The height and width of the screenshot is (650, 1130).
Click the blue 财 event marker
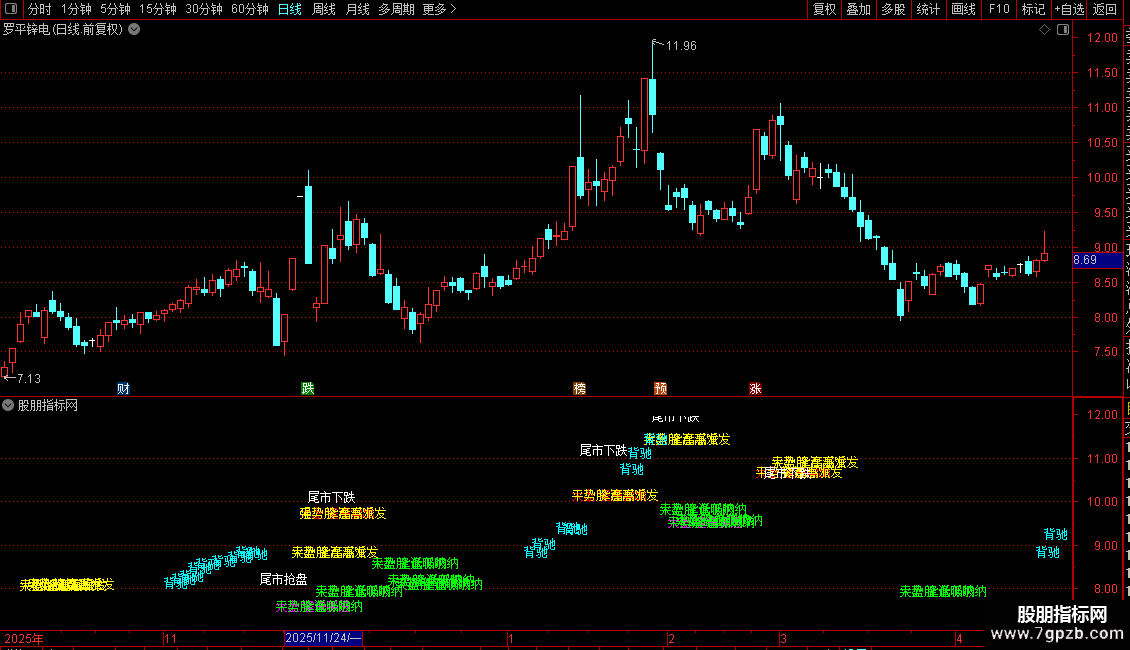[123, 388]
